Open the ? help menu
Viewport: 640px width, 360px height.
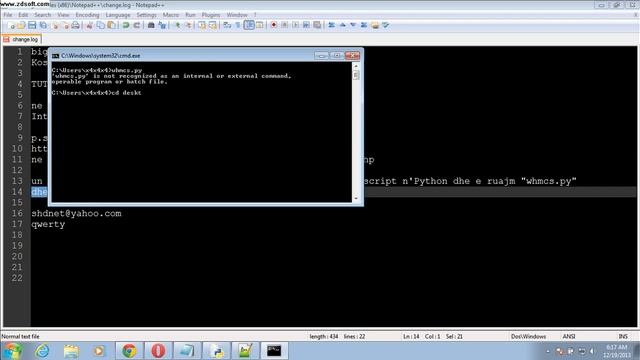point(255,15)
